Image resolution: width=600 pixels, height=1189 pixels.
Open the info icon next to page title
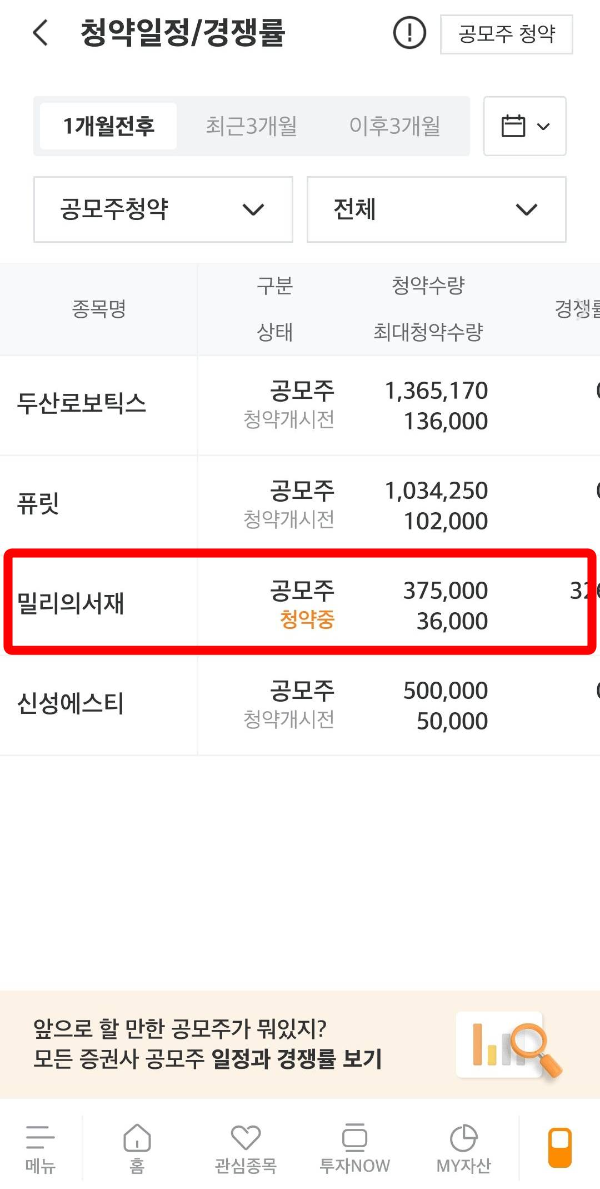[409, 31]
